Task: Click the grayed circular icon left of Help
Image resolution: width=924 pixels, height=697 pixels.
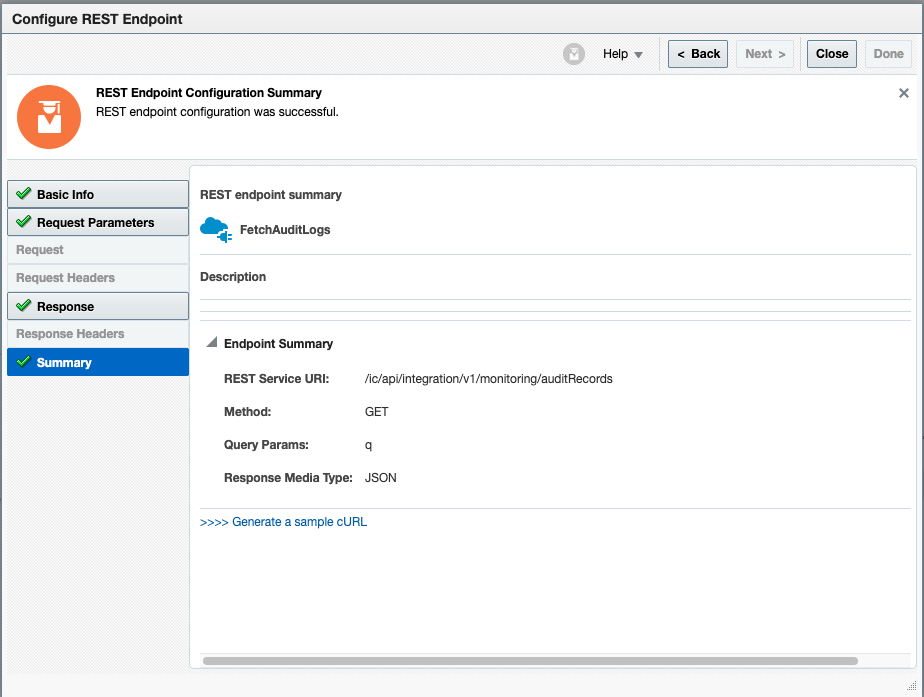Action: pyautogui.click(x=573, y=53)
